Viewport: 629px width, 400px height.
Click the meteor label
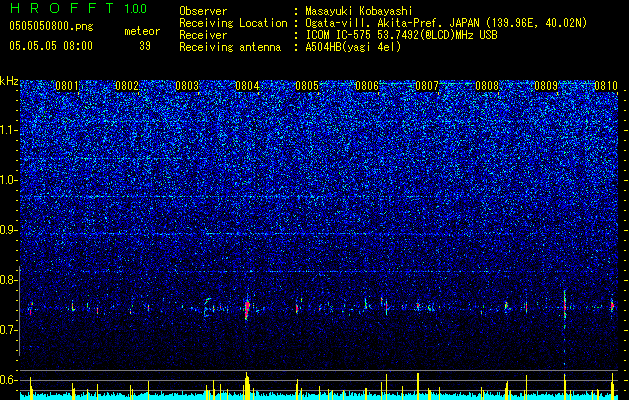tap(142, 31)
